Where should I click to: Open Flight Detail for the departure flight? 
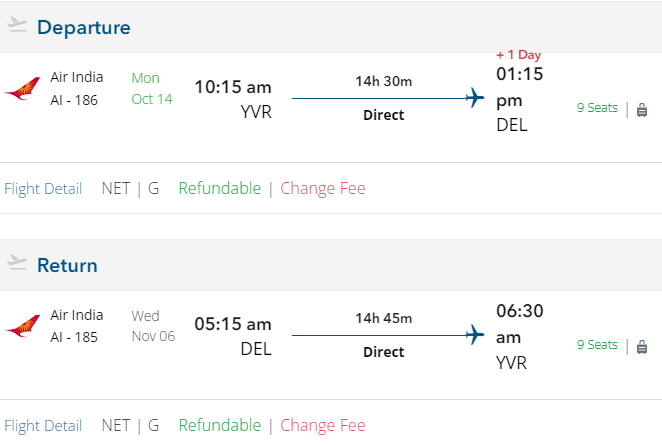click(x=43, y=188)
